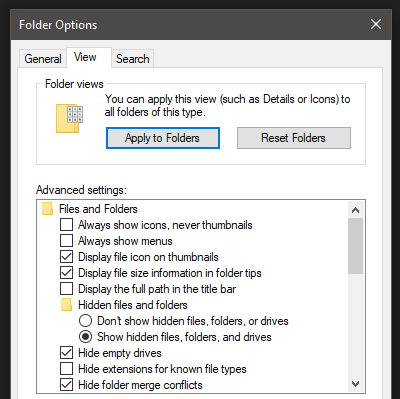Enable Always show icons, never thumbnails
The image size is (400, 399).
click(x=66, y=225)
